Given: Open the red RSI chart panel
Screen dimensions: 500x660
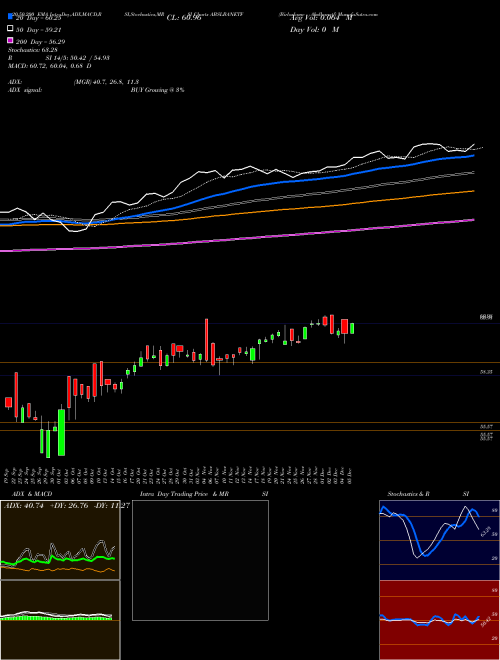Looking at the screenshot, I should (x=439, y=620).
